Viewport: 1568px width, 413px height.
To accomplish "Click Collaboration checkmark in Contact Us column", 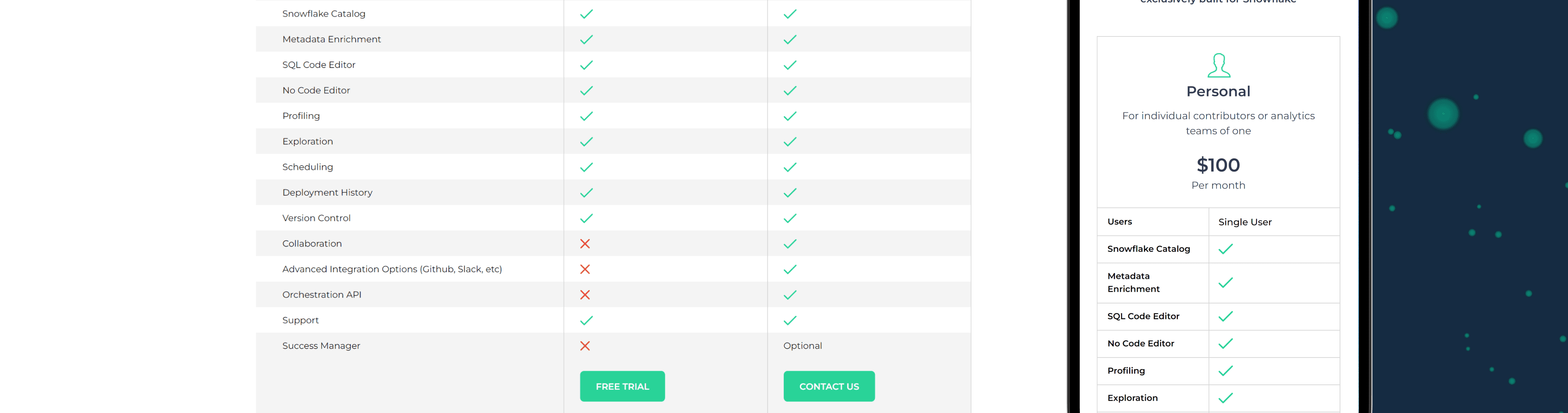I will point(790,244).
